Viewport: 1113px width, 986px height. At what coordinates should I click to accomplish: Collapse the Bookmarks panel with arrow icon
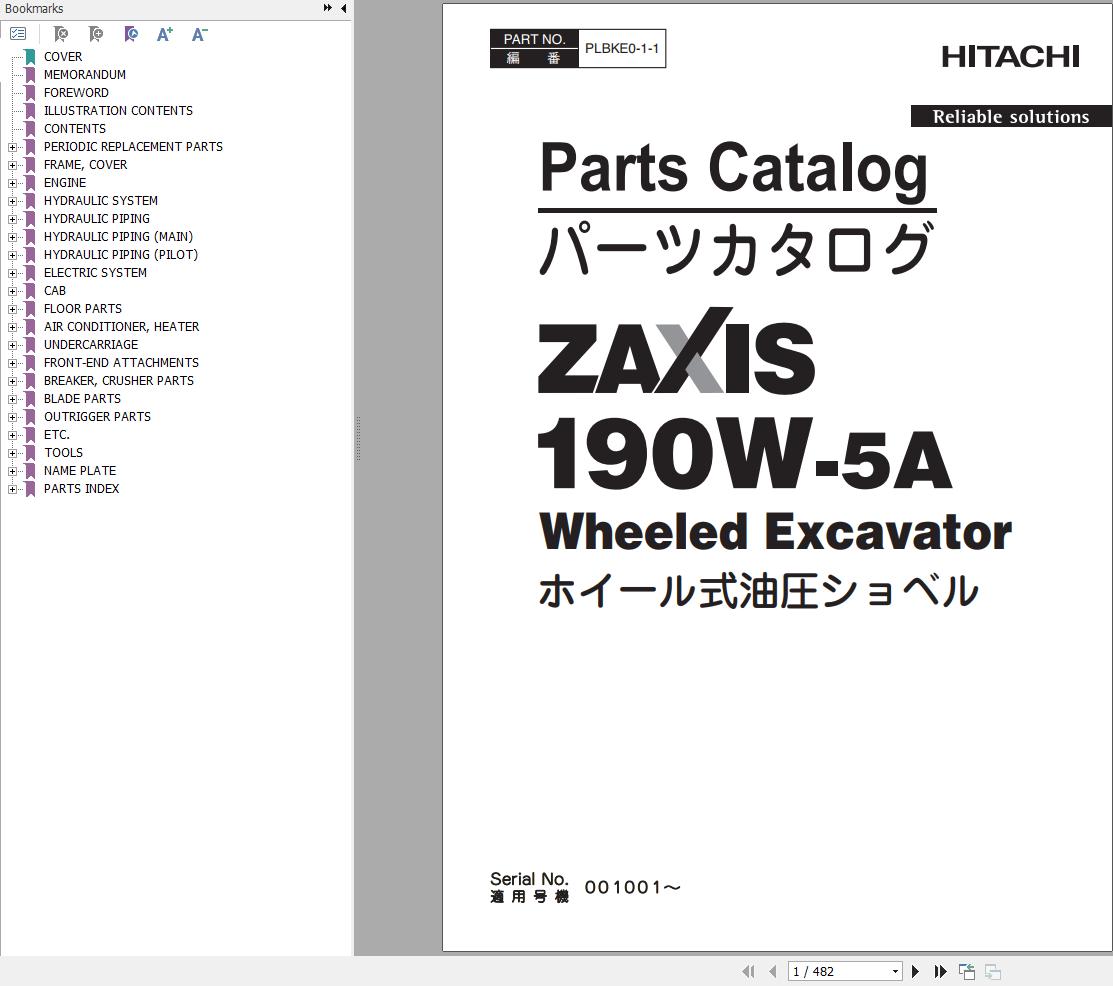tap(344, 8)
